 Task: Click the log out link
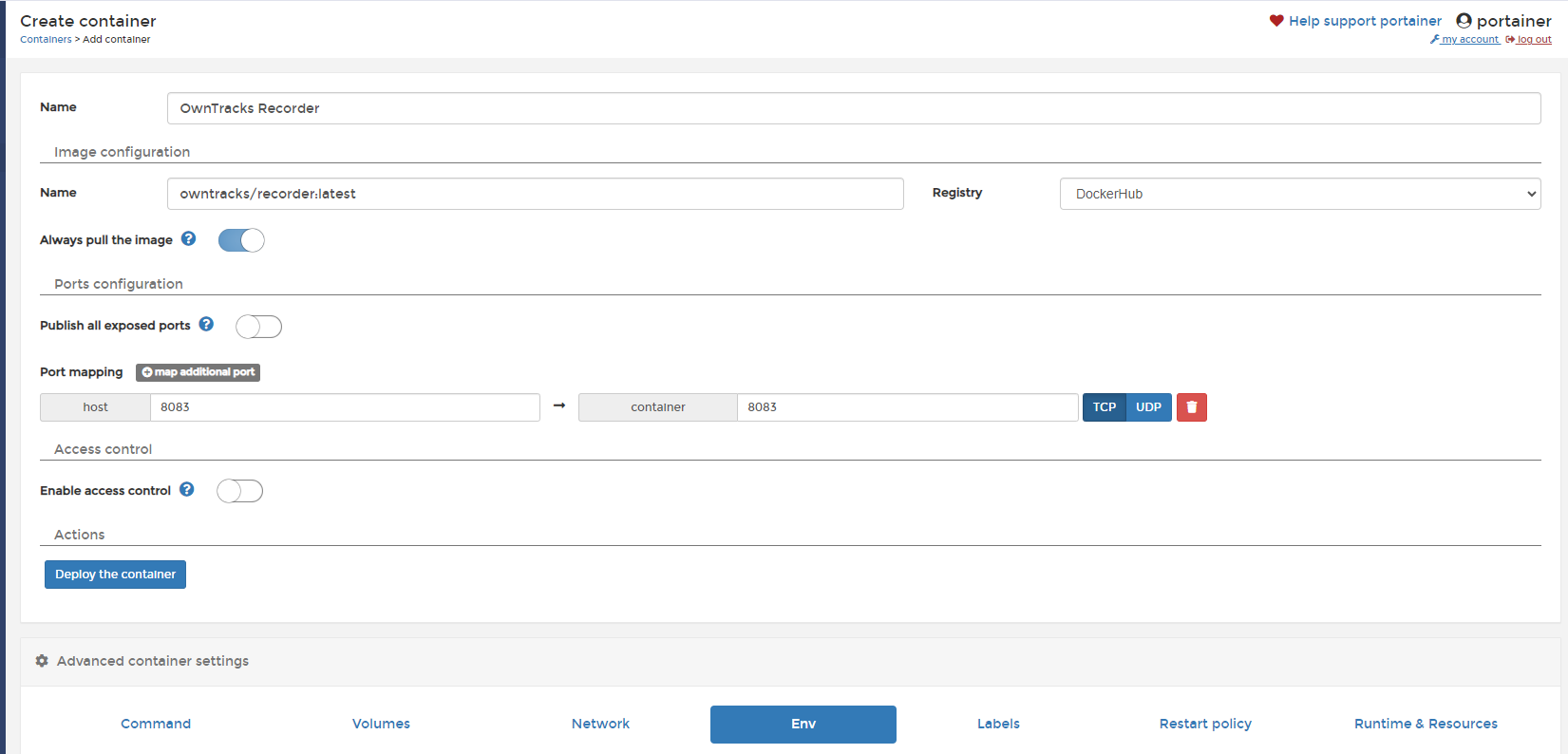pos(1528,40)
